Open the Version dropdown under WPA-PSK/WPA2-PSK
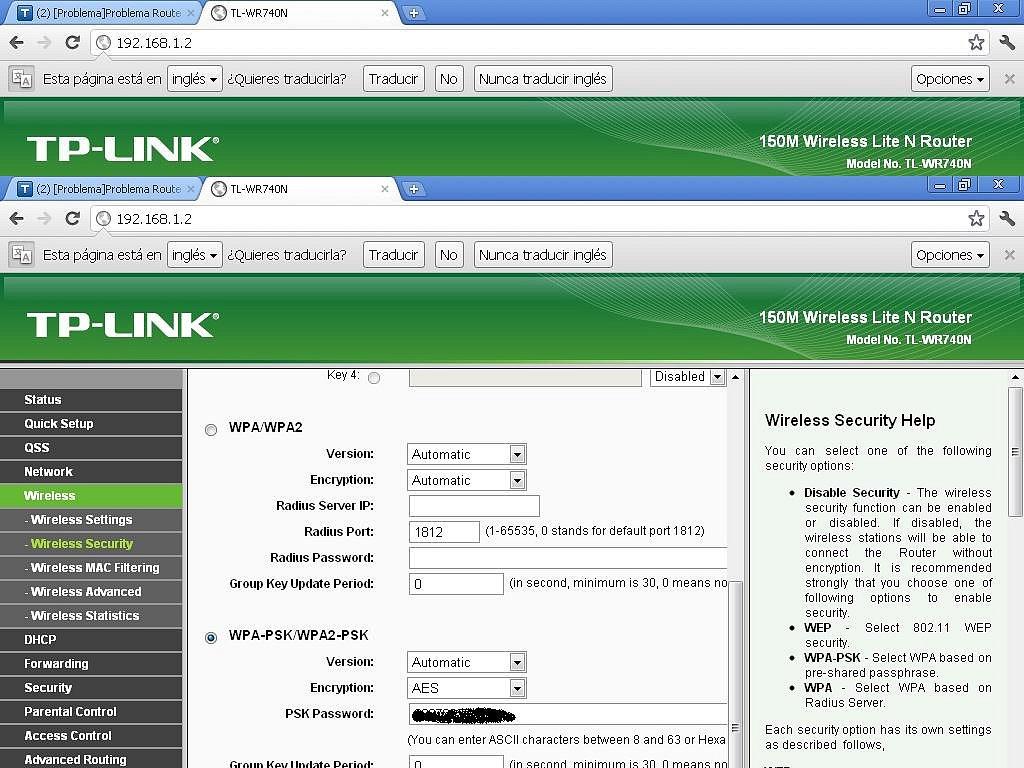Screen dimensions: 1024x768 pyautogui.click(x=467, y=662)
